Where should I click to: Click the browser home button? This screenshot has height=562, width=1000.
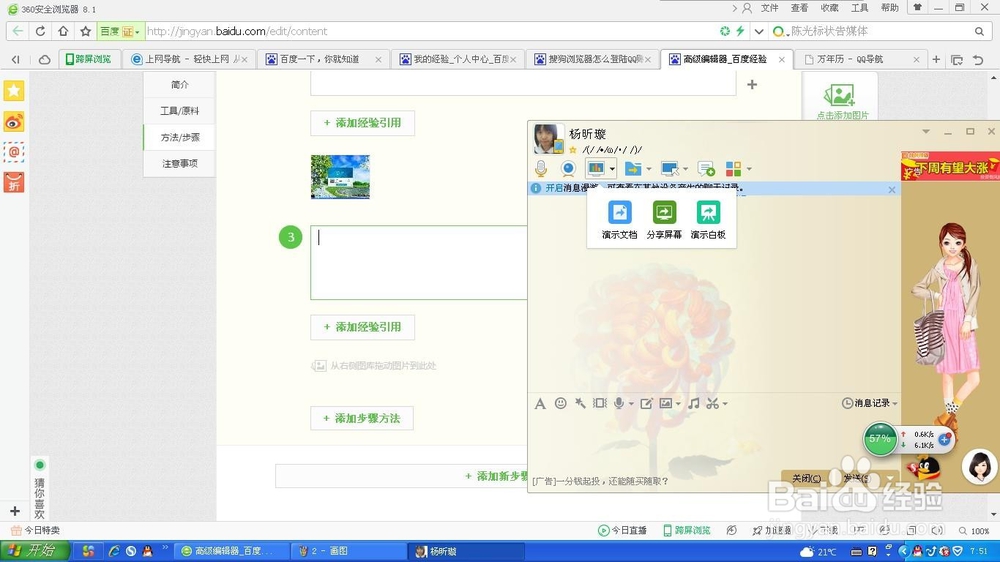(x=62, y=31)
